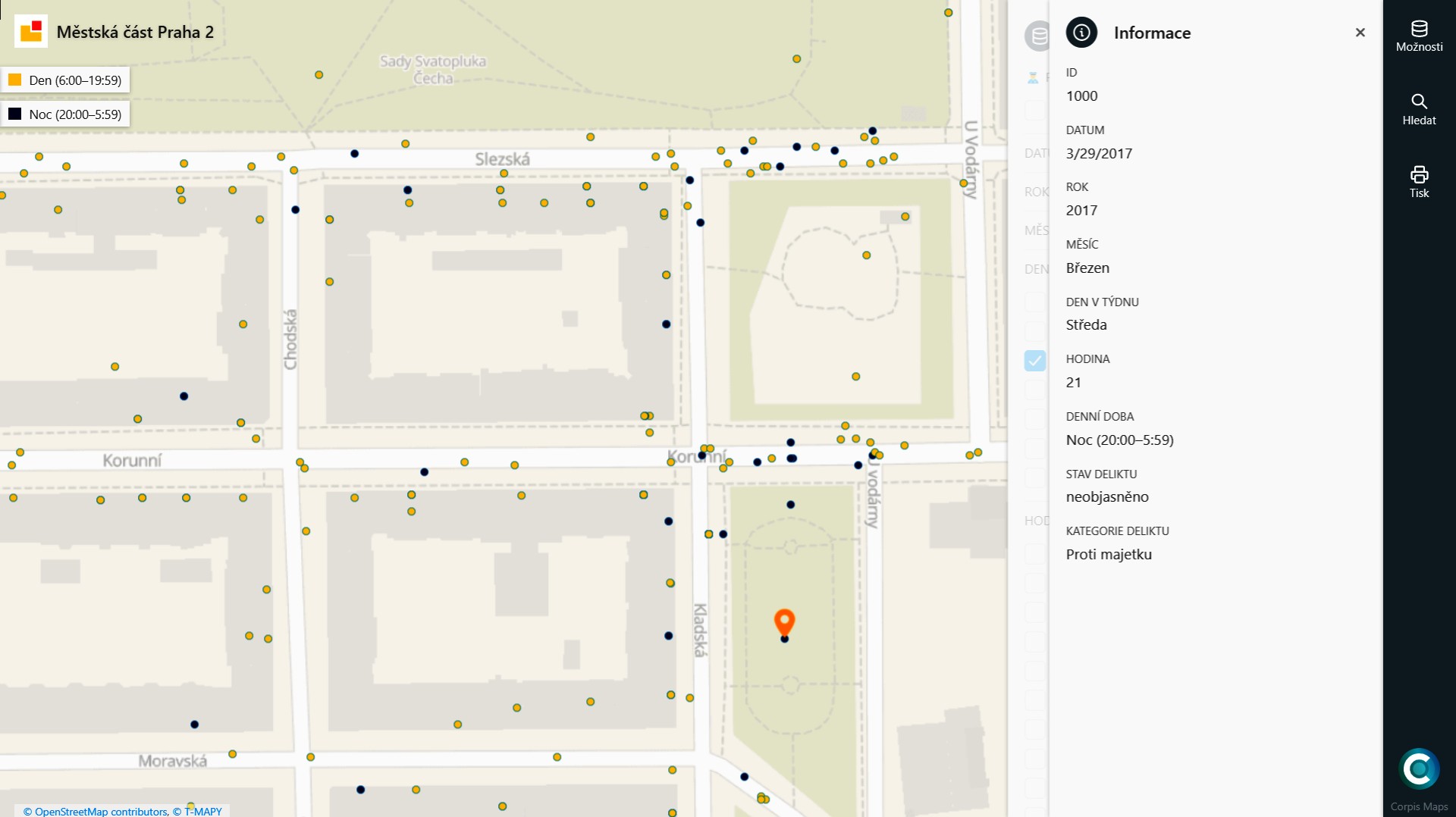This screenshot has height=817, width=1456.
Task: Click the Praha 2 logo icon
Action: coord(31,32)
